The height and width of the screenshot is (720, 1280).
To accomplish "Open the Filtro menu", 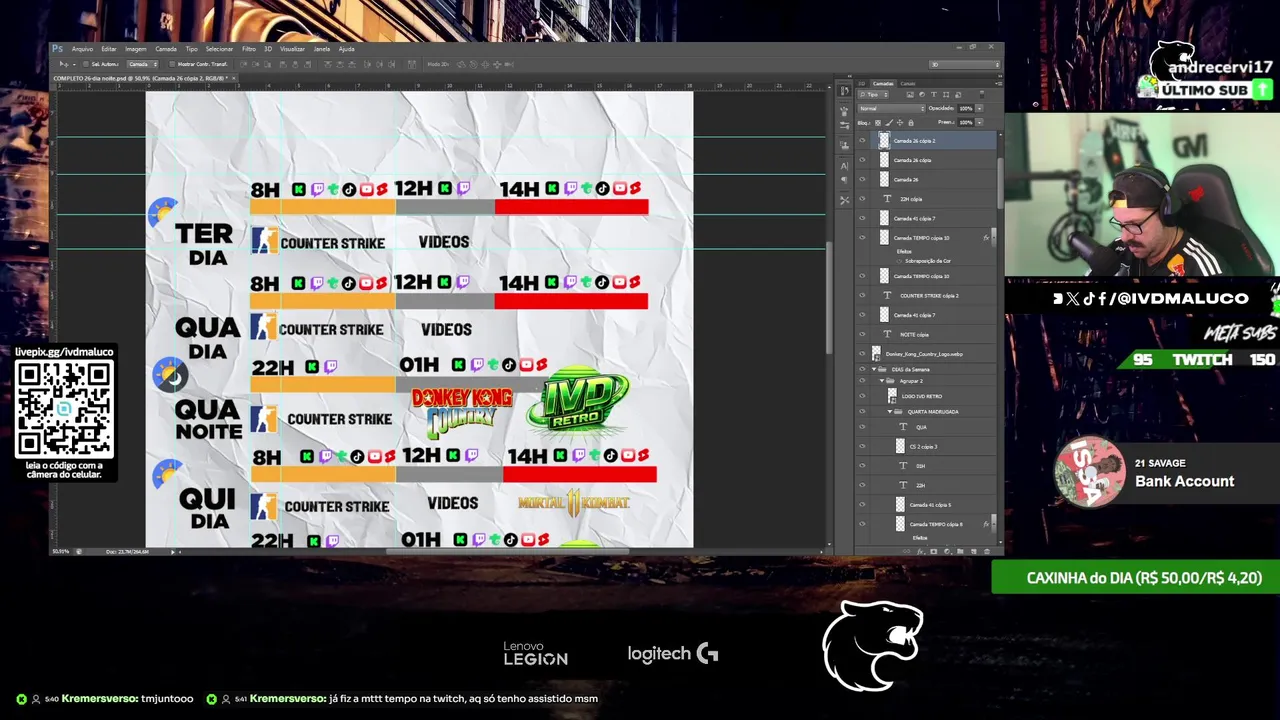I will [x=249, y=49].
